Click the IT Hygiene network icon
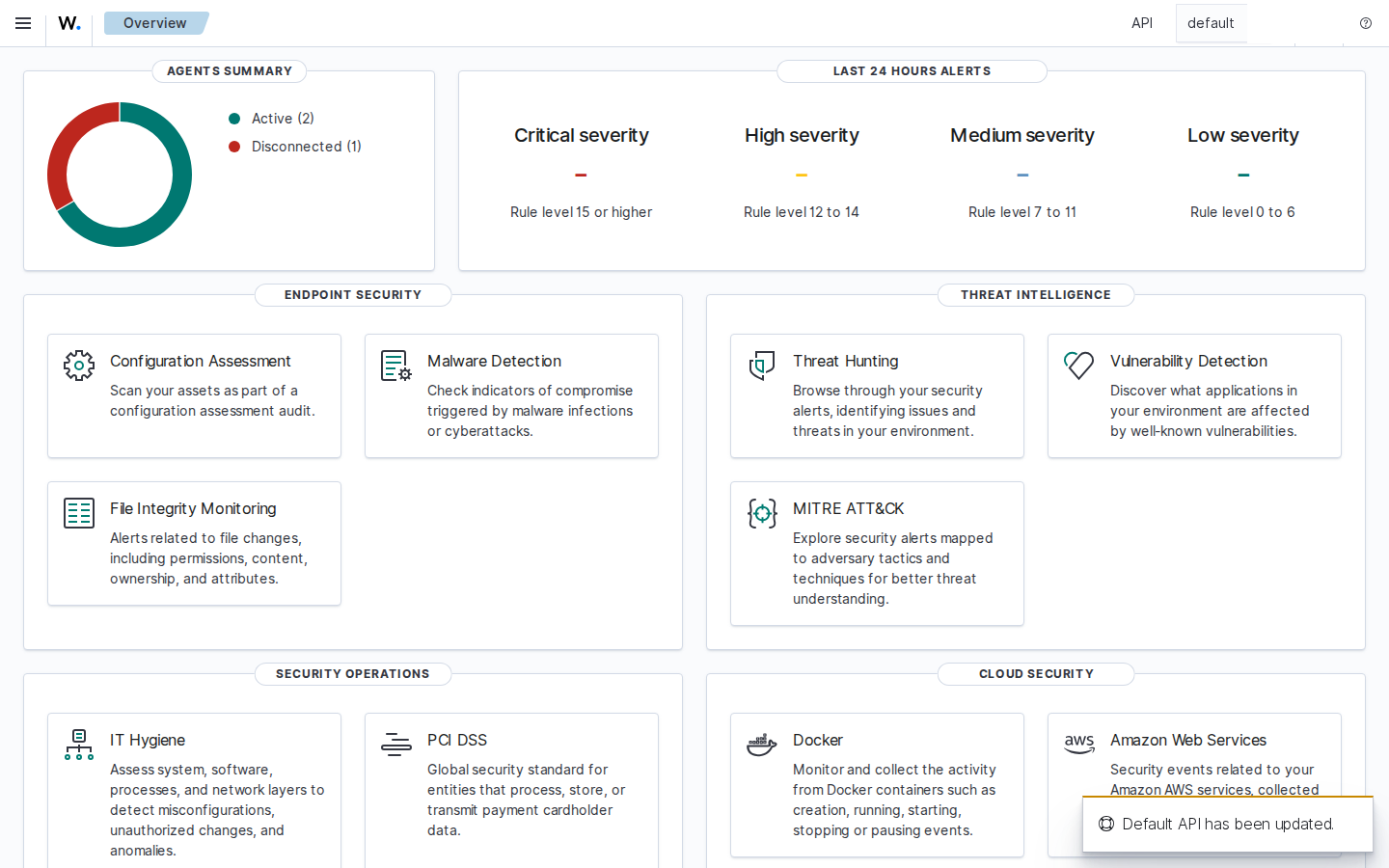This screenshot has height=868, width=1389. point(79,745)
